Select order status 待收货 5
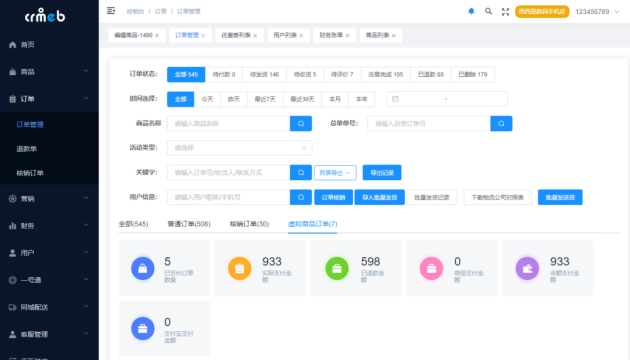 (x=305, y=74)
